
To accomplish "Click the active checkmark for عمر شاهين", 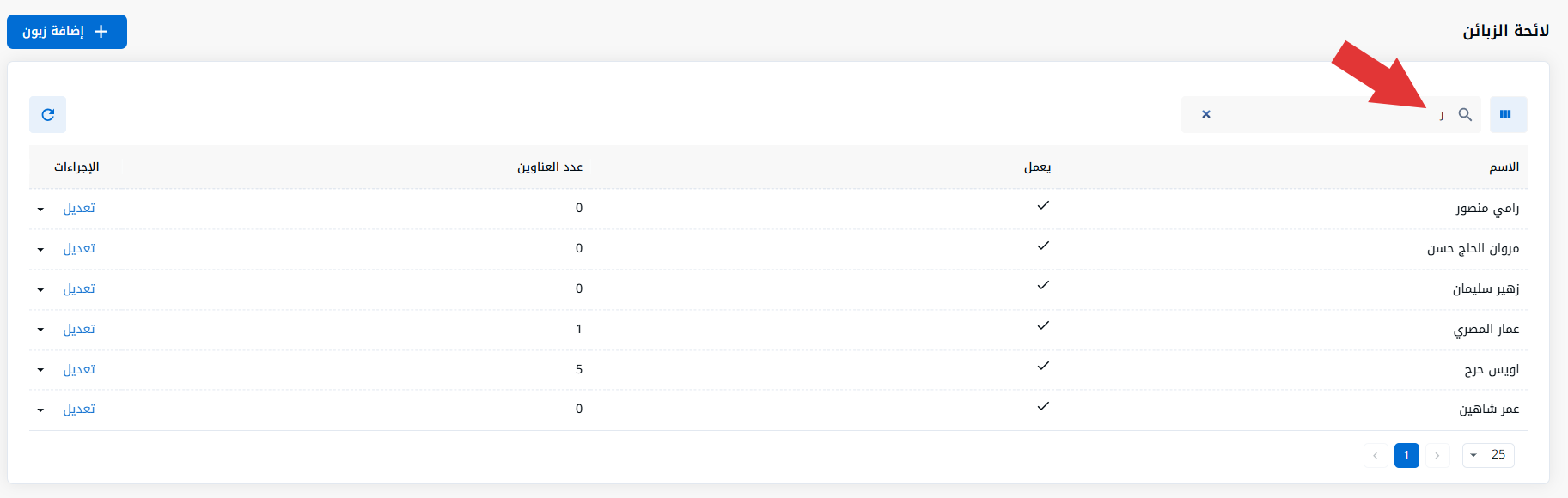I will click(x=1043, y=406).
